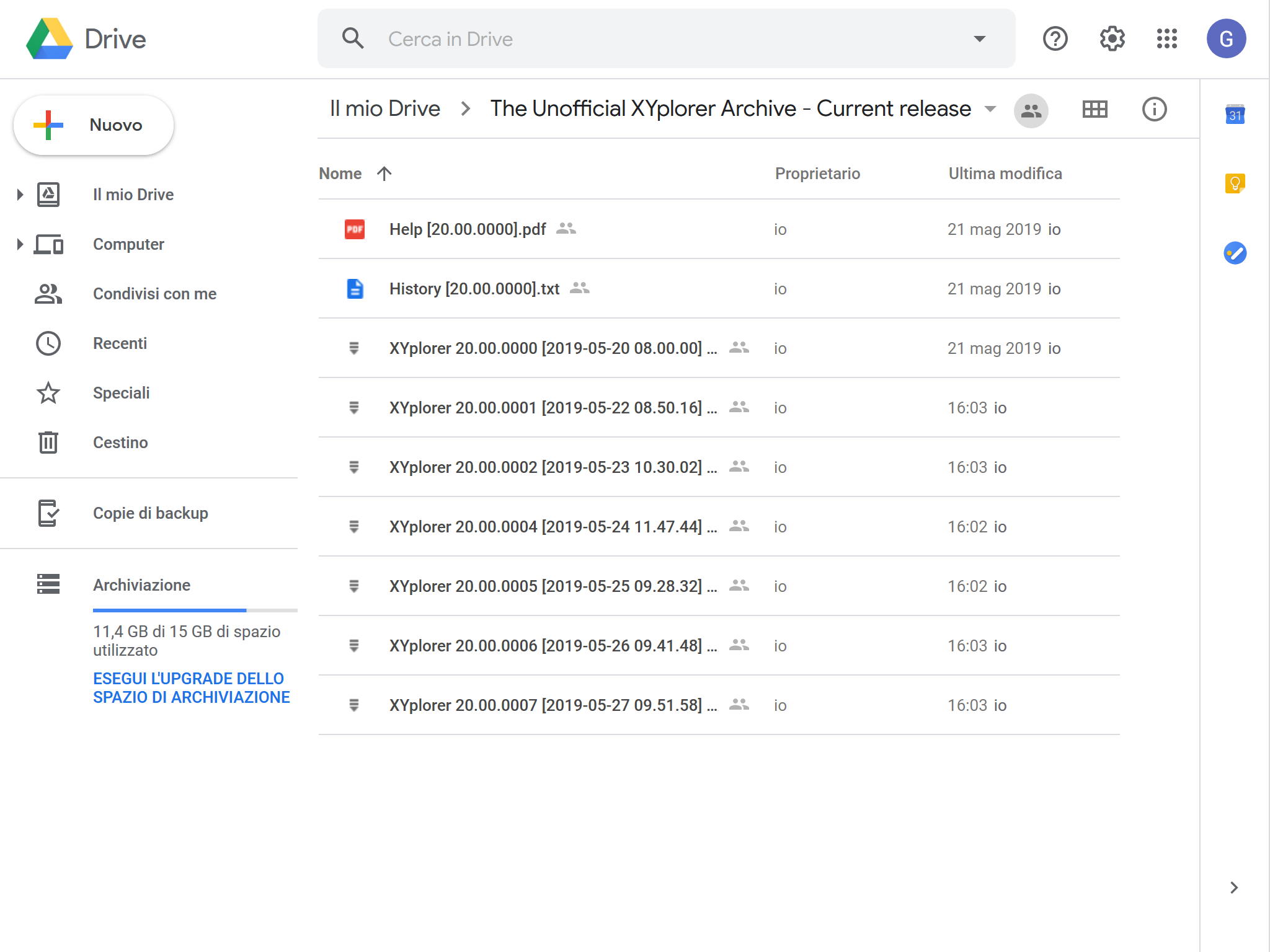Open Google Tasks side panel icon
The image size is (1270, 952).
pos(1235,253)
